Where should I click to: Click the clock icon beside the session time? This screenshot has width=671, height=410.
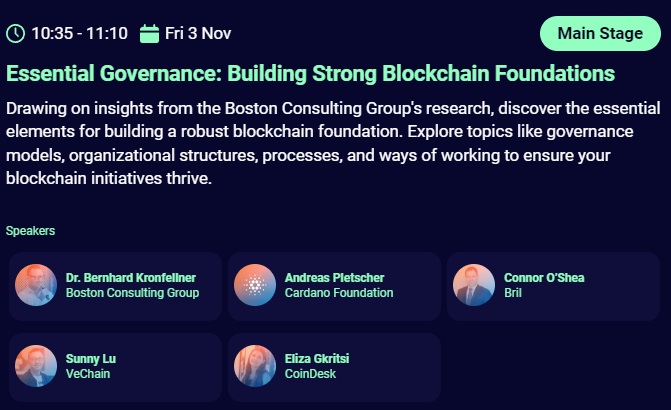pyautogui.click(x=16, y=34)
